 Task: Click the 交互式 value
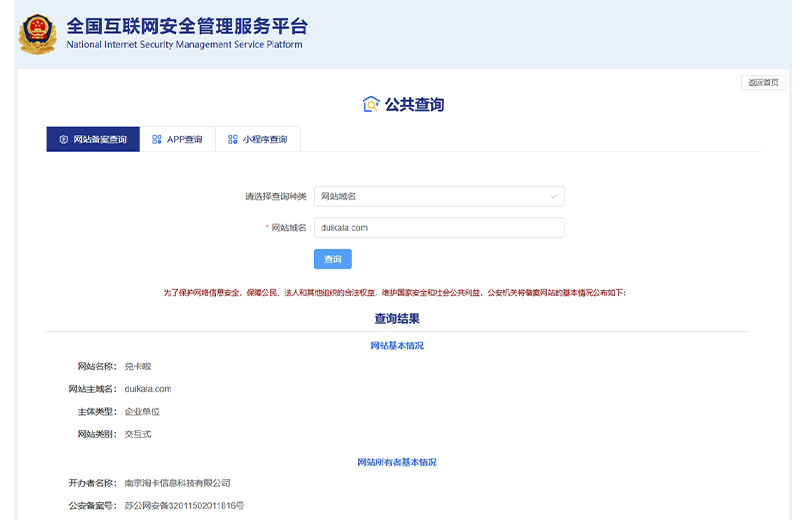[138, 434]
